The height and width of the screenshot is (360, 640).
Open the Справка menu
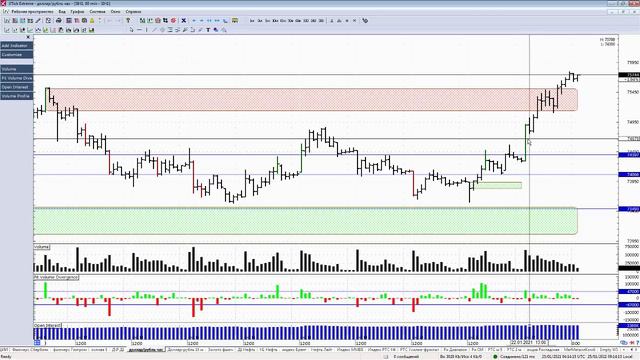click(x=133, y=12)
